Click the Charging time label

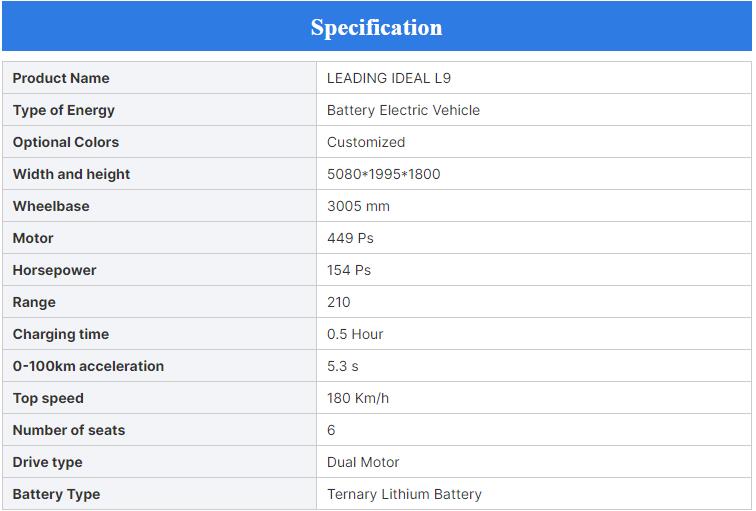tap(61, 334)
